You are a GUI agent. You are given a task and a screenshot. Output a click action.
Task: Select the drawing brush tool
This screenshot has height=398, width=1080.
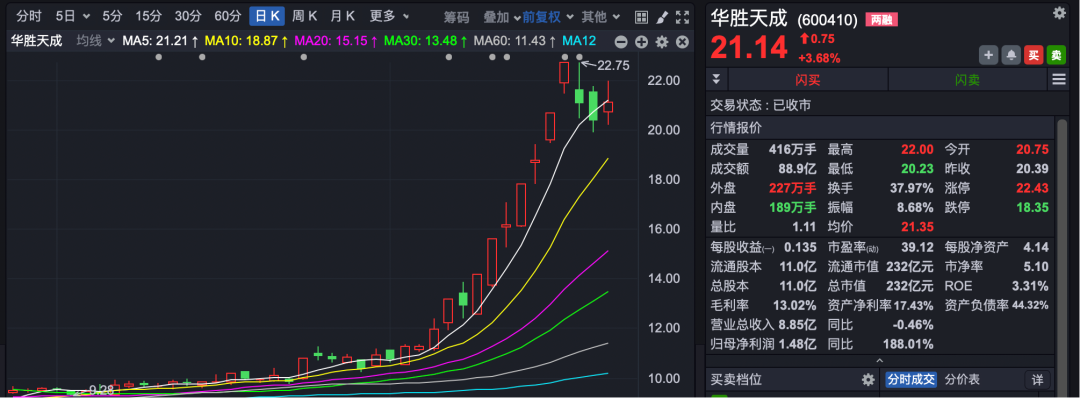pyautogui.click(x=661, y=17)
